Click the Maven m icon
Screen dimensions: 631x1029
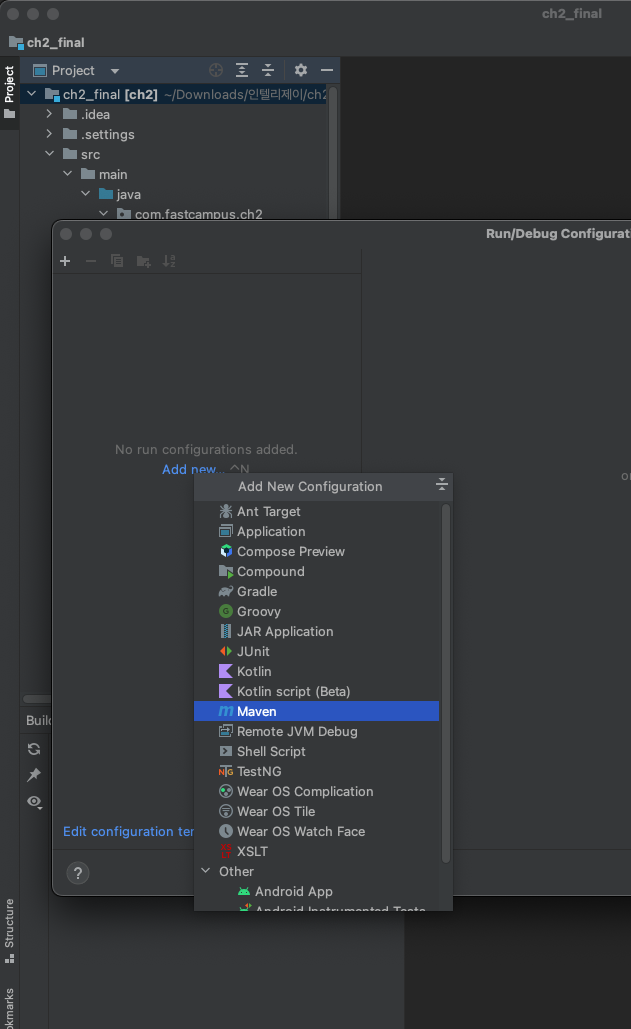(226, 711)
